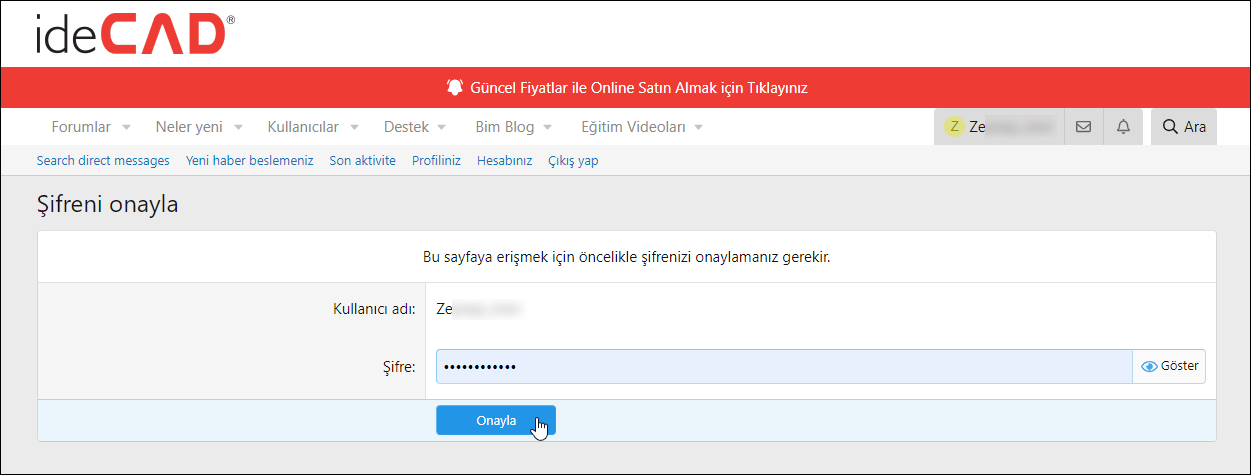Open the Search direct messages link
Viewport: 1251px width, 475px height.
[103, 160]
